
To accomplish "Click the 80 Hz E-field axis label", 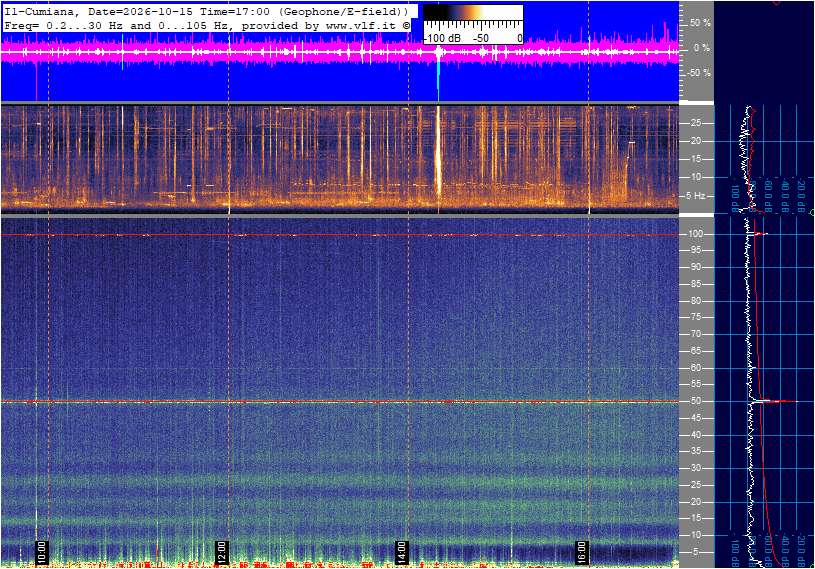I will (x=695, y=301).
